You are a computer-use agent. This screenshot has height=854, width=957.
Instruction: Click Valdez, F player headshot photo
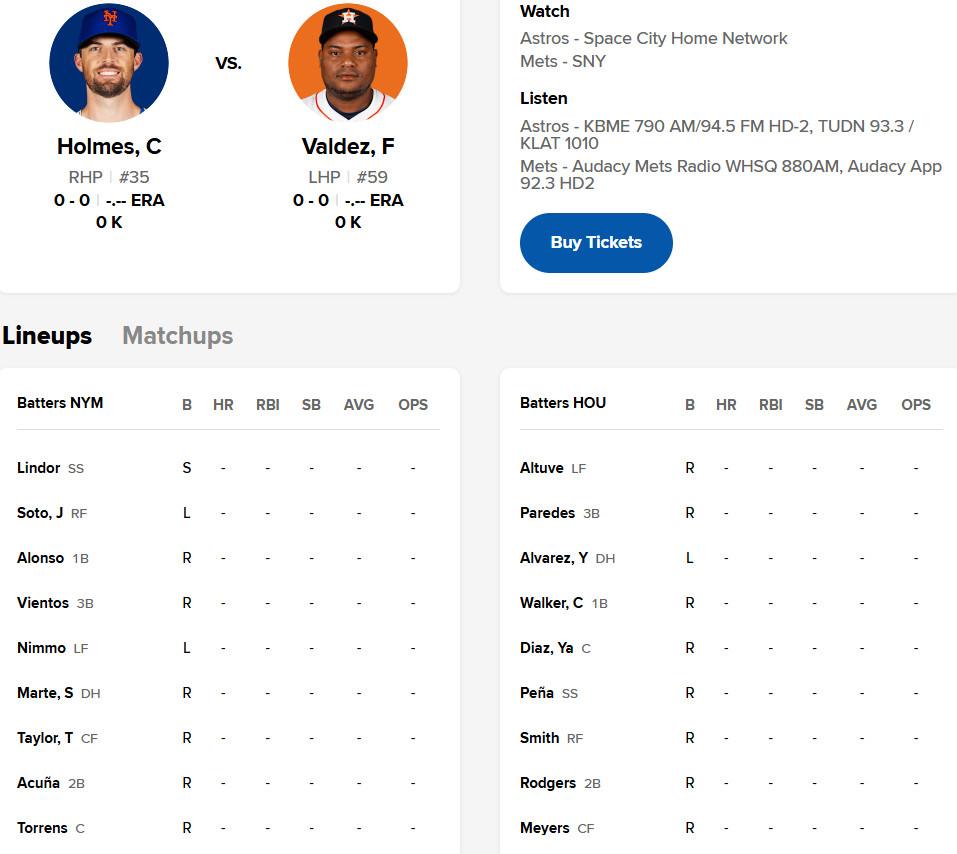(347, 62)
